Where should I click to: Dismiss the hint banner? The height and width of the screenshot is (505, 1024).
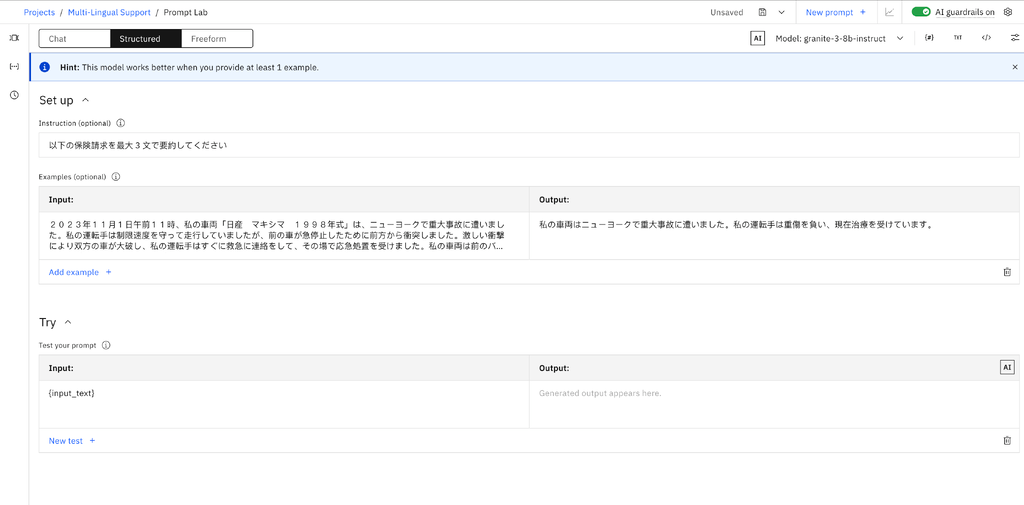1015,67
